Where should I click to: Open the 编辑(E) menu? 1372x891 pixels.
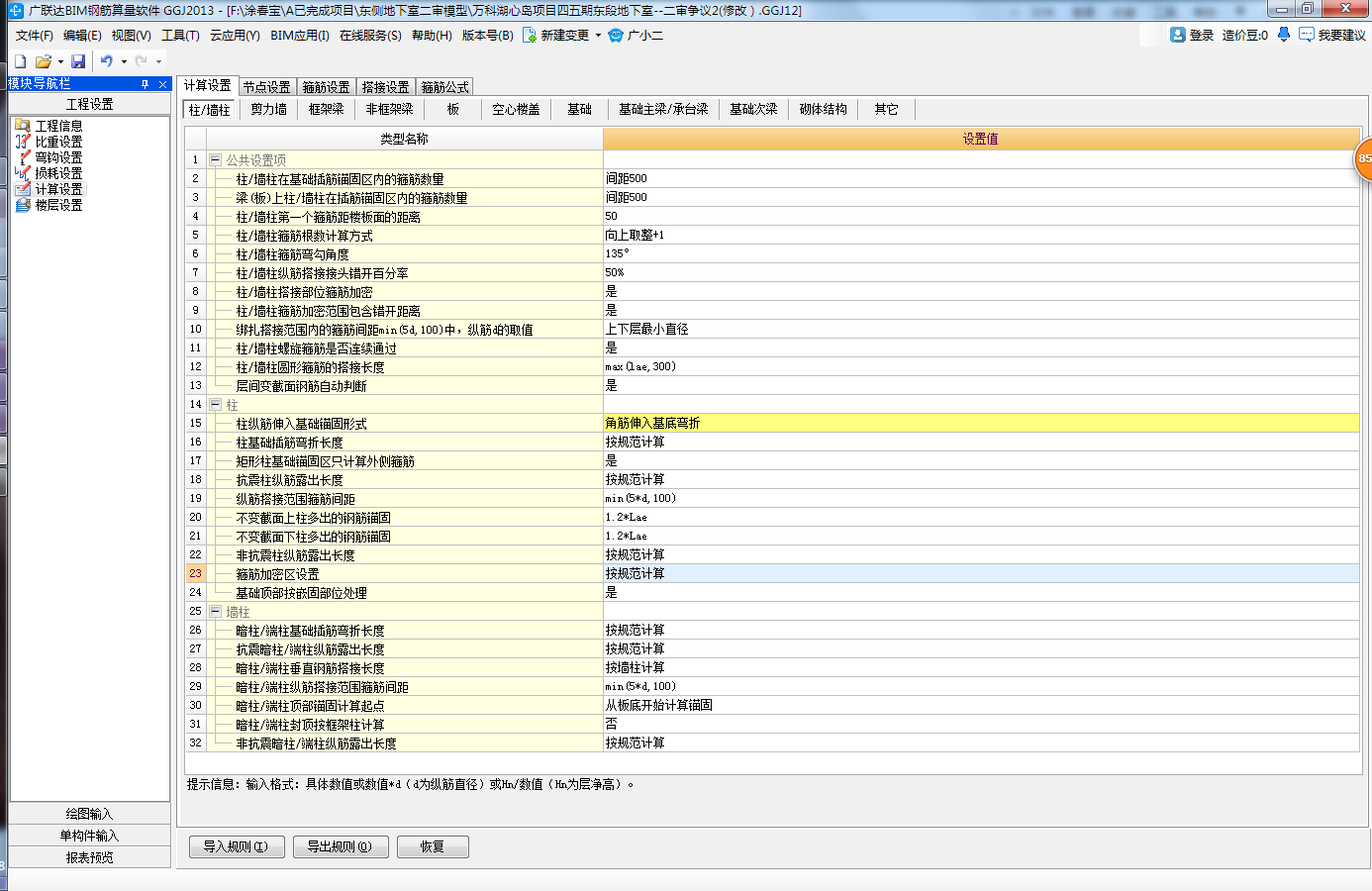[82, 35]
